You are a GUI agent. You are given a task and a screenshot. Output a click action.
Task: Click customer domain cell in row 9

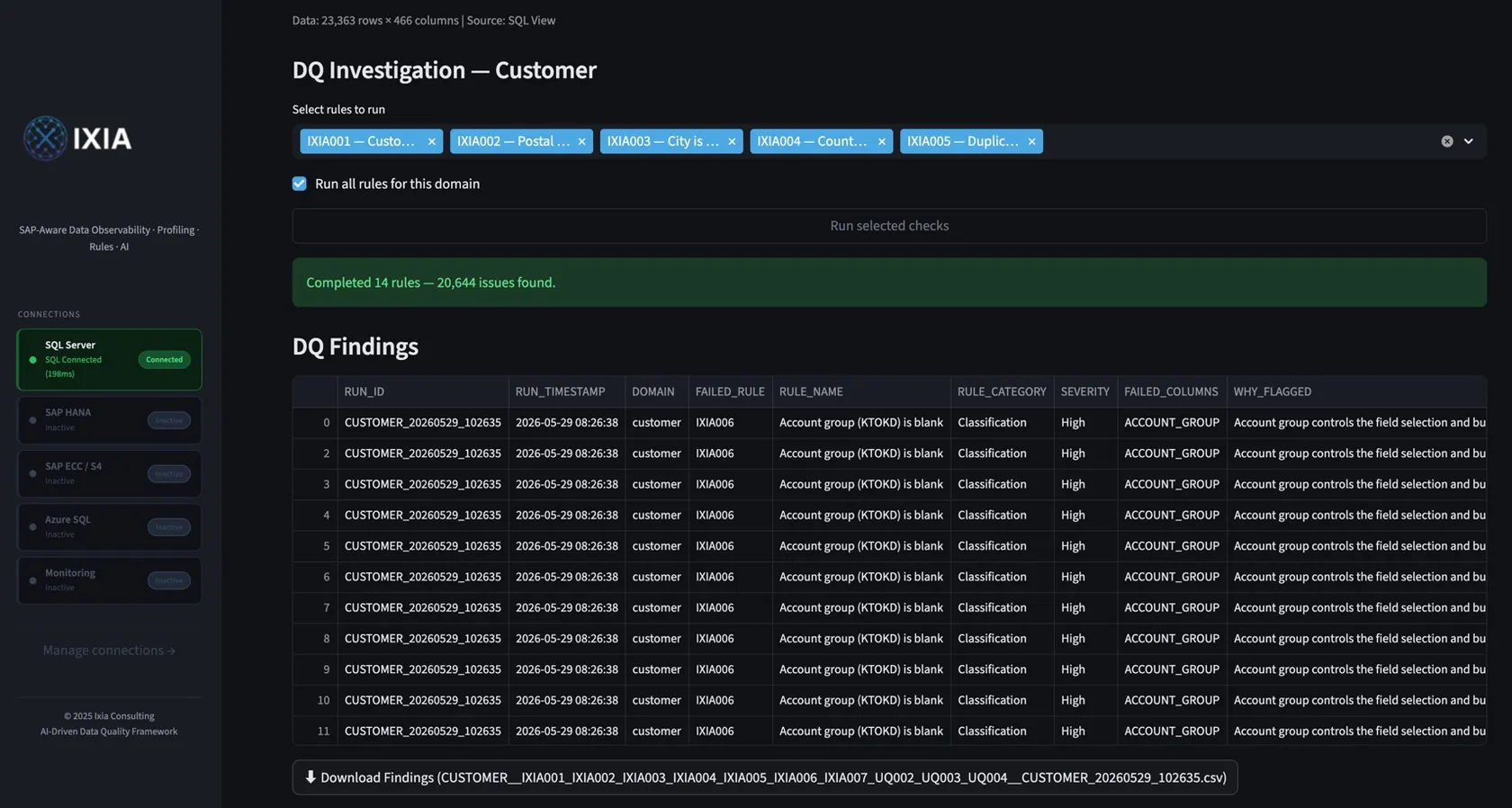pyautogui.click(x=656, y=669)
